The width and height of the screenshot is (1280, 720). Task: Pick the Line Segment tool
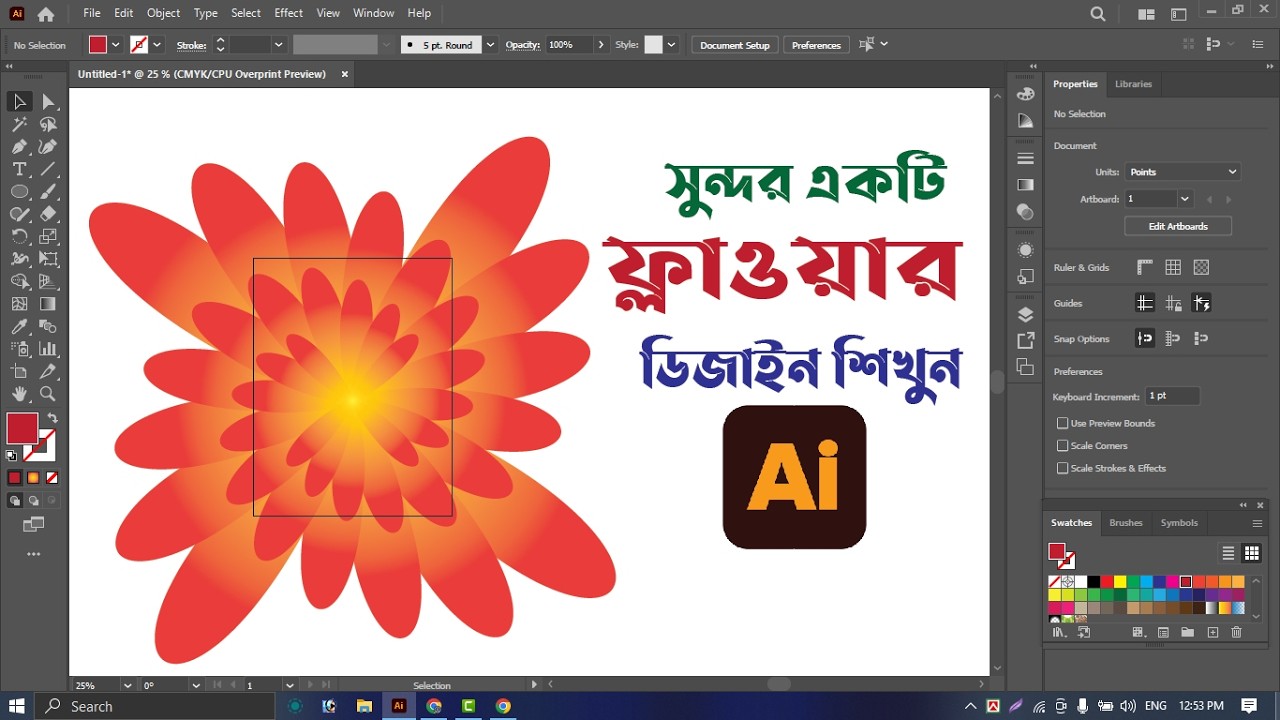(48, 169)
